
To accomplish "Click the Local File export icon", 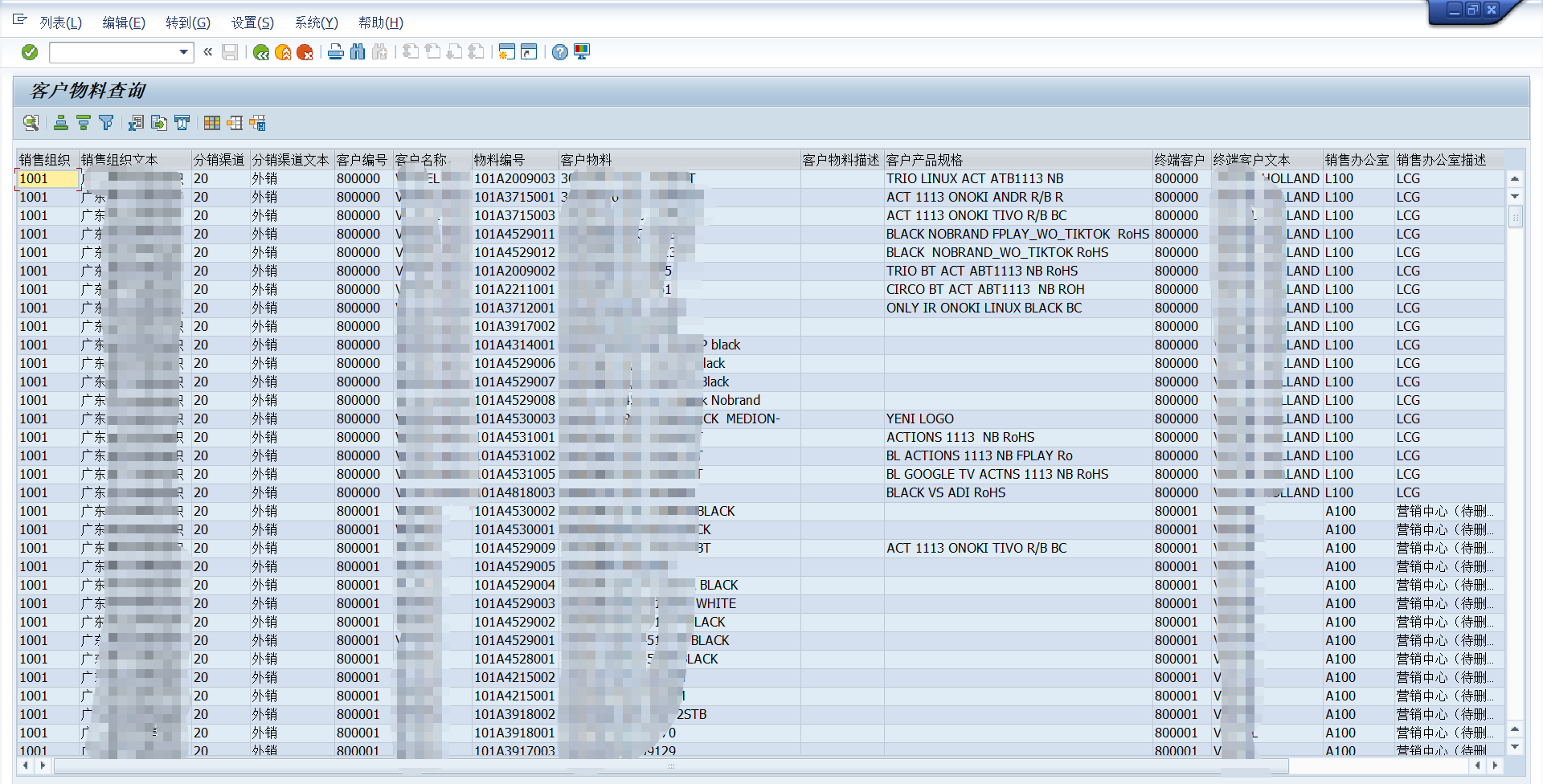I will point(159,123).
